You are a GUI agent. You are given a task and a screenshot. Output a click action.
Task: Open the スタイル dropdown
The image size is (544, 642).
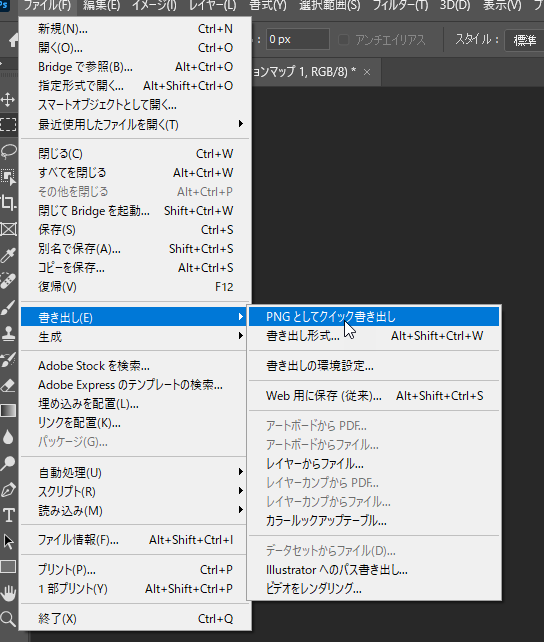(x=525, y=40)
